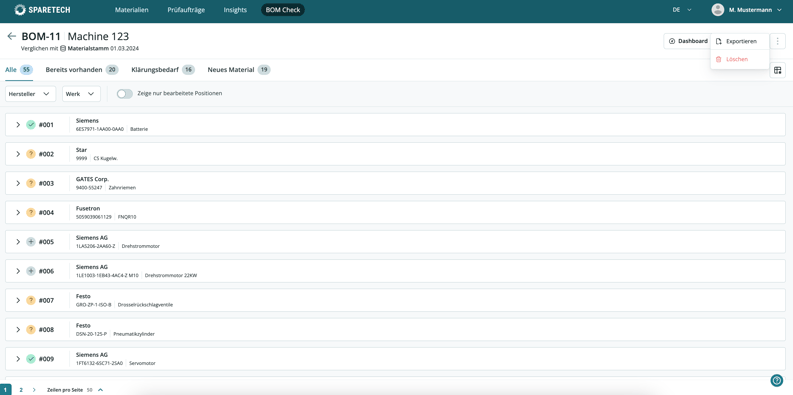Choose Löschen from the menu

coord(740,59)
